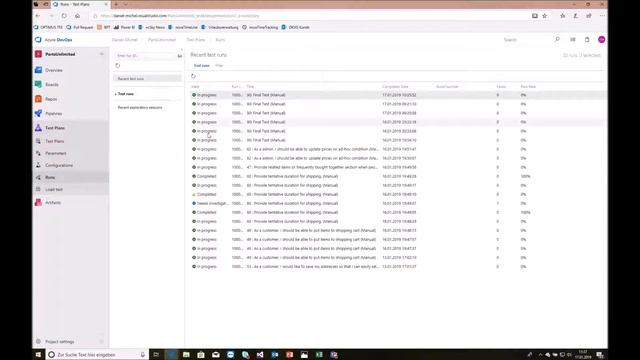640x360 pixels.
Task: Open Overview in the project sidebar
Action: pos(54,70)
